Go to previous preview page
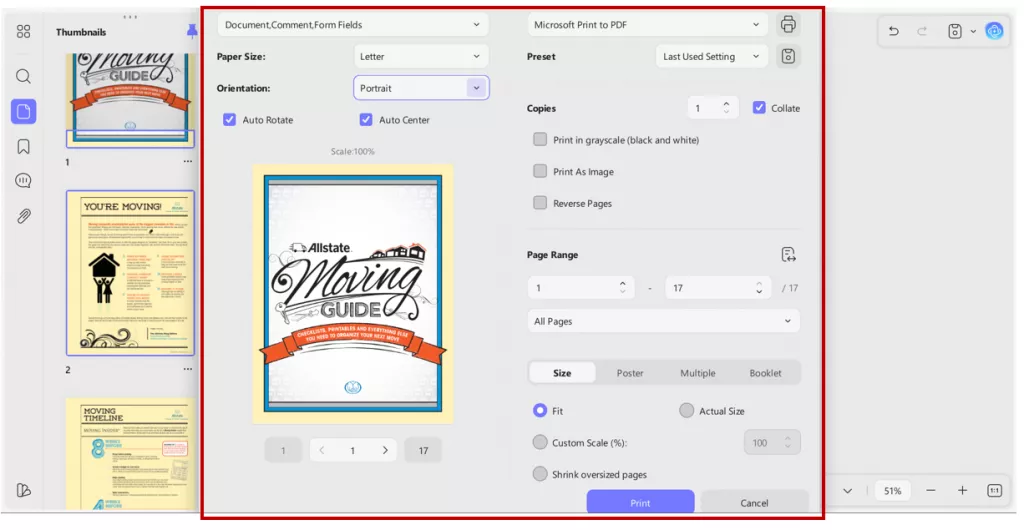1024x530 pixels. coord(321,450)
